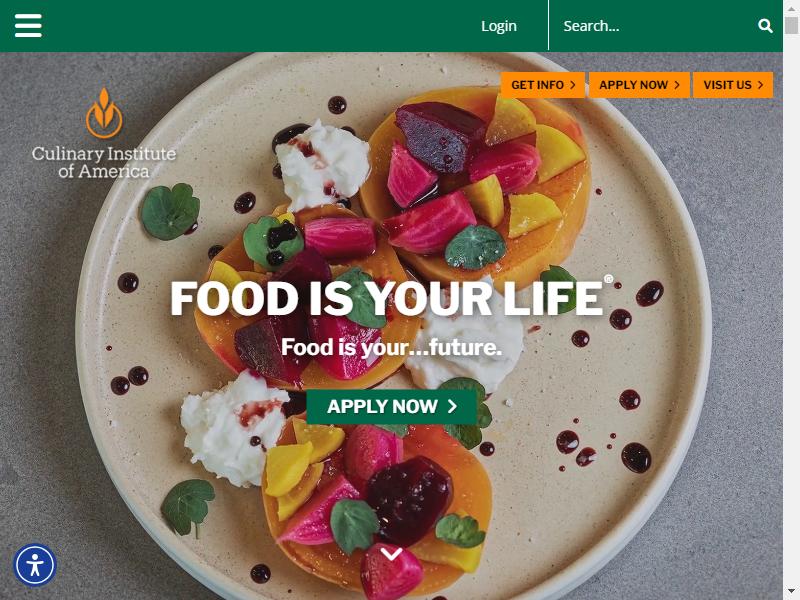This screenshot has height=600, width=800.
Task: Click the arrow on the green Apply Now button
Action: click(x=452, y=406)
